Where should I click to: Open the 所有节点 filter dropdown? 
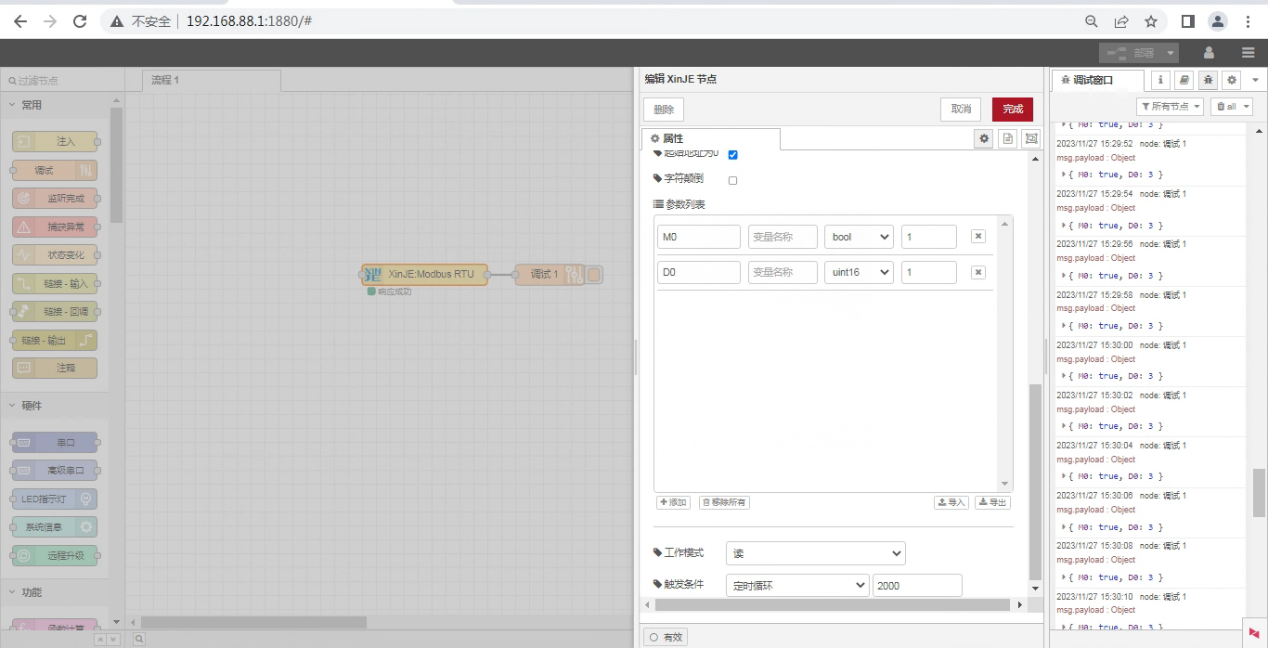[x=1170, y=106]
